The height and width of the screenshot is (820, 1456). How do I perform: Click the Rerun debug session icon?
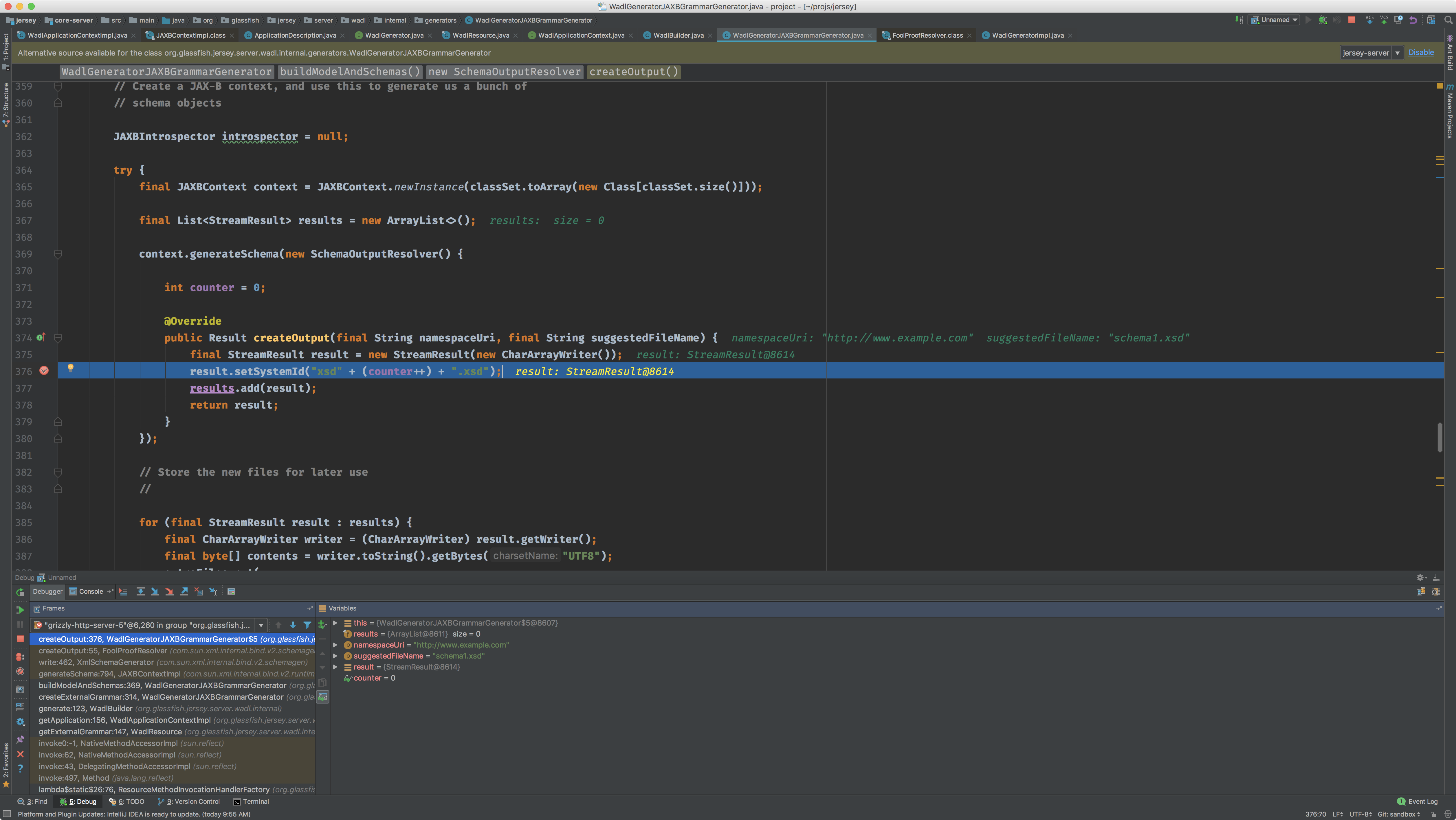pyautogui.click(x=20, y=592)
